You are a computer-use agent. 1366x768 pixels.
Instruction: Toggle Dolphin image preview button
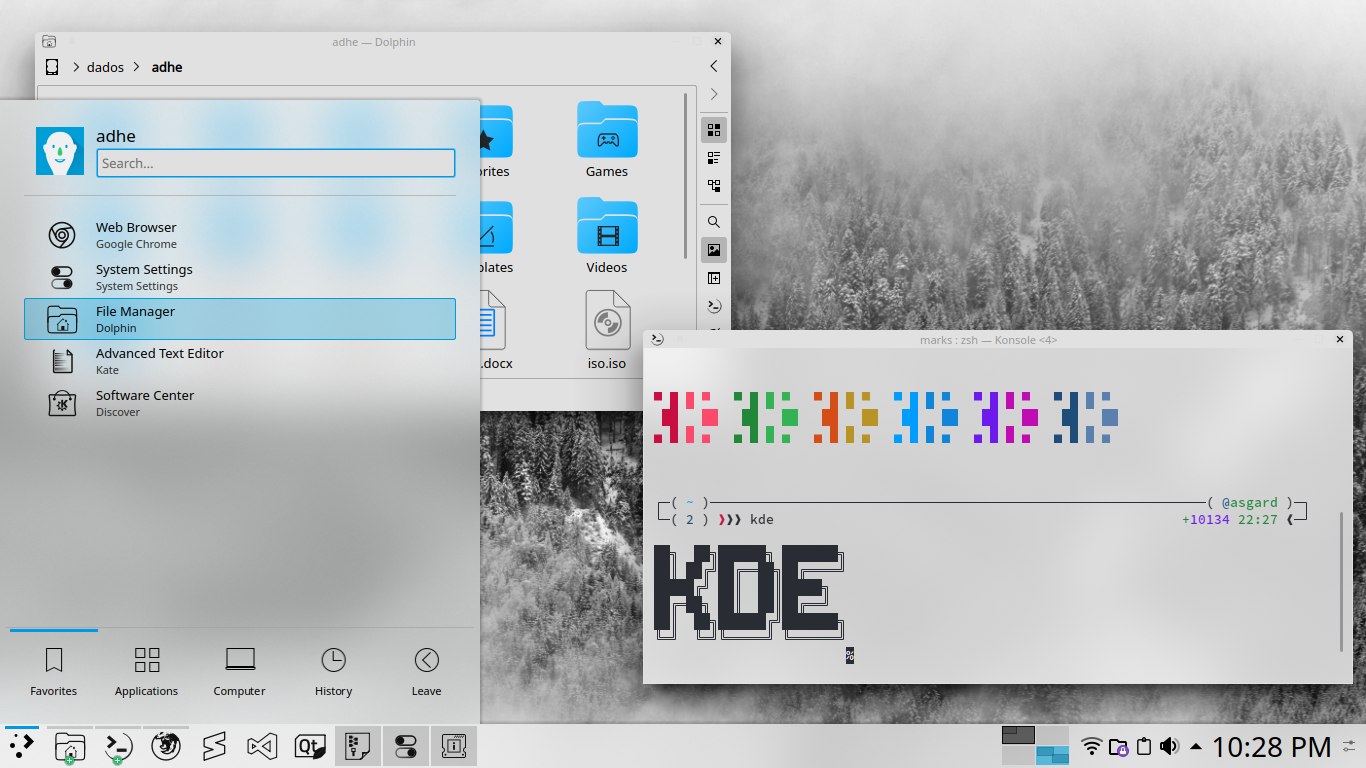tap(714, 250)
